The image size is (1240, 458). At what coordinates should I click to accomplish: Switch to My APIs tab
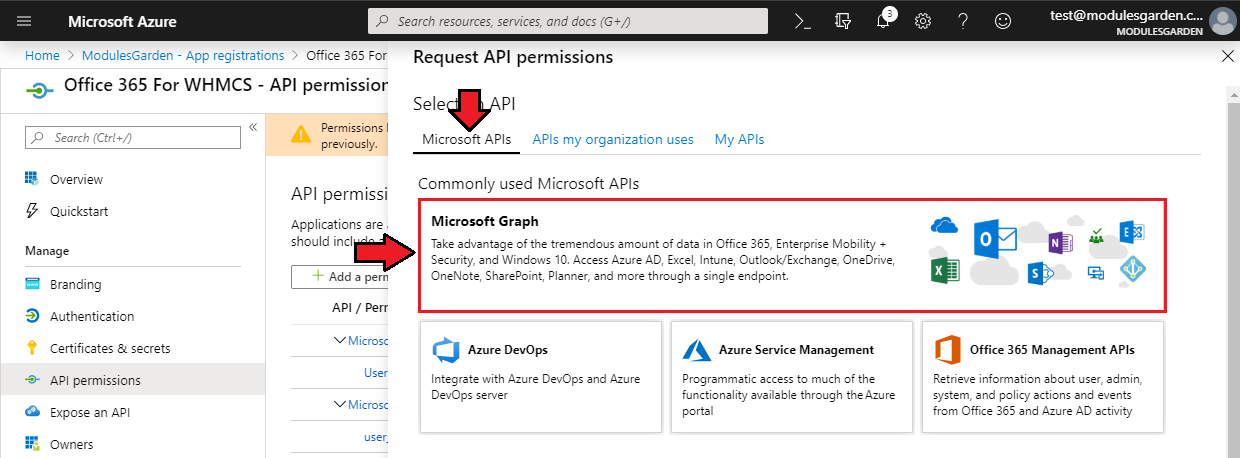click(740, 140)
